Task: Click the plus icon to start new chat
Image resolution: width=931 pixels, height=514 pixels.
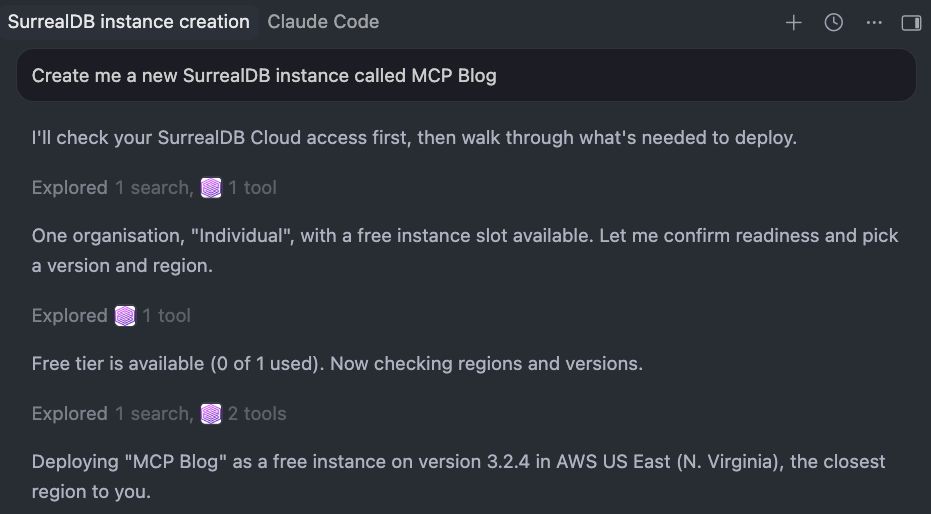Action: [x=793, y=23]
